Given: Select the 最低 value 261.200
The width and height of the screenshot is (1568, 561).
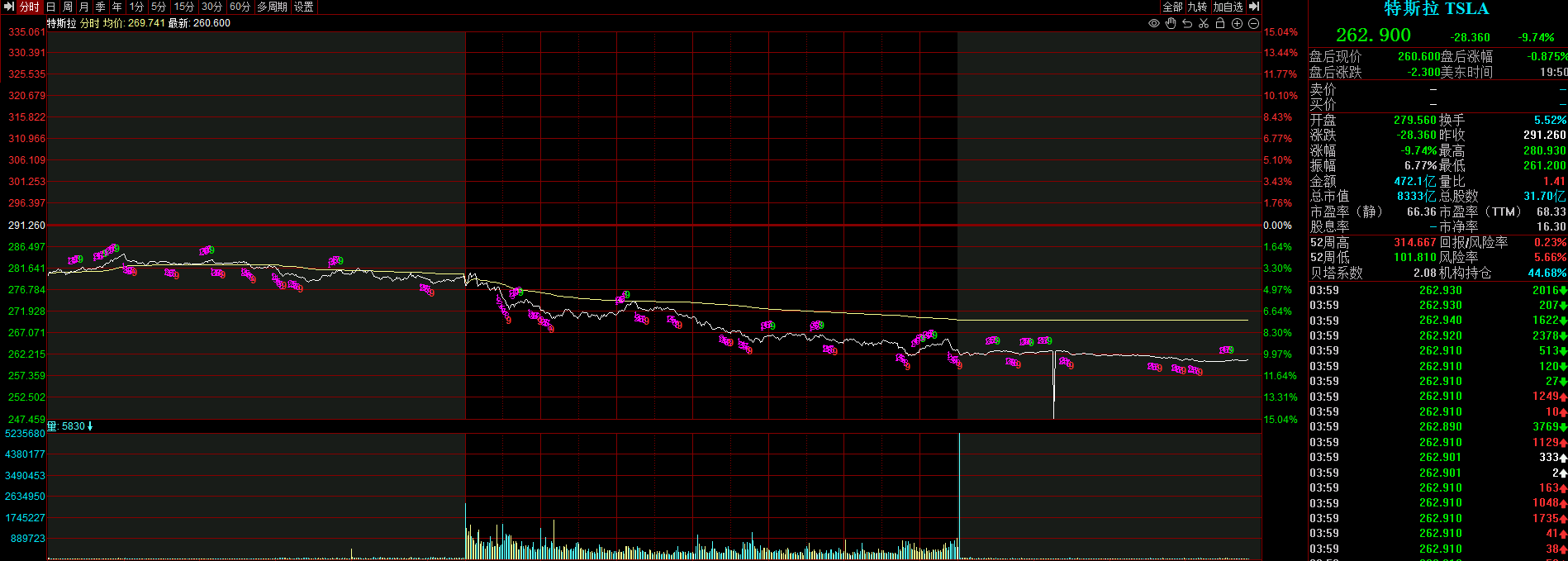Looking at the screenshot, I should (1545, 165).
